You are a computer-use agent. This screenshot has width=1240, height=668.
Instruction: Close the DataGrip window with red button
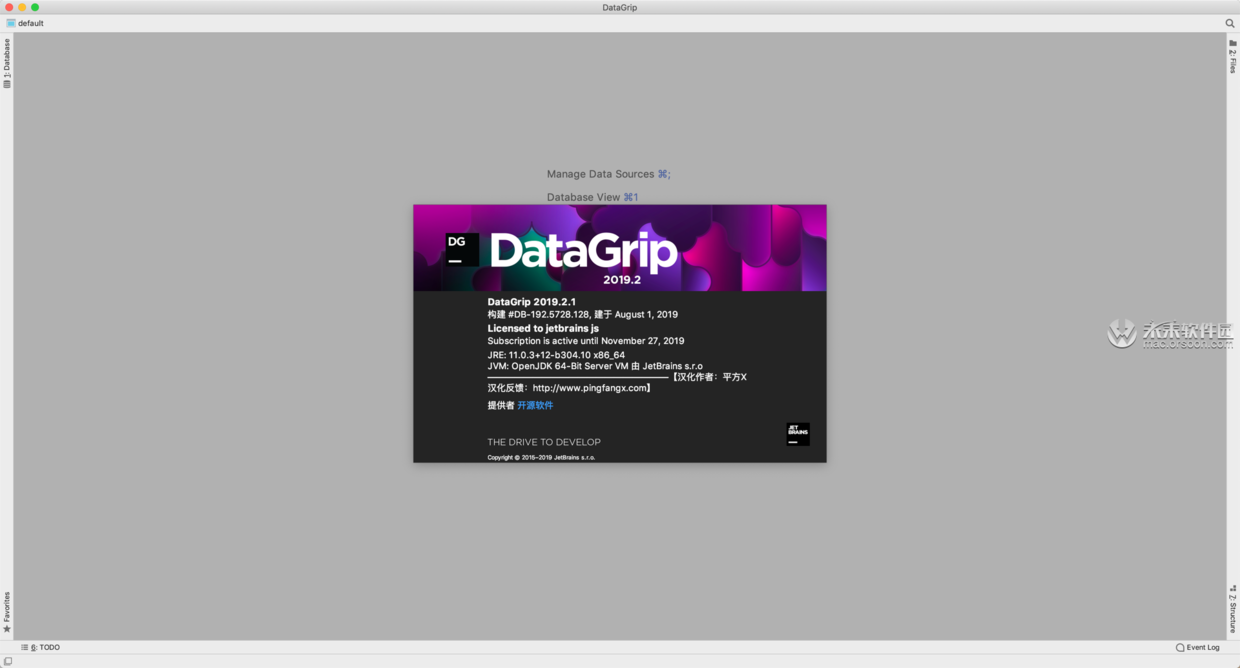click(x=9, y=7)
